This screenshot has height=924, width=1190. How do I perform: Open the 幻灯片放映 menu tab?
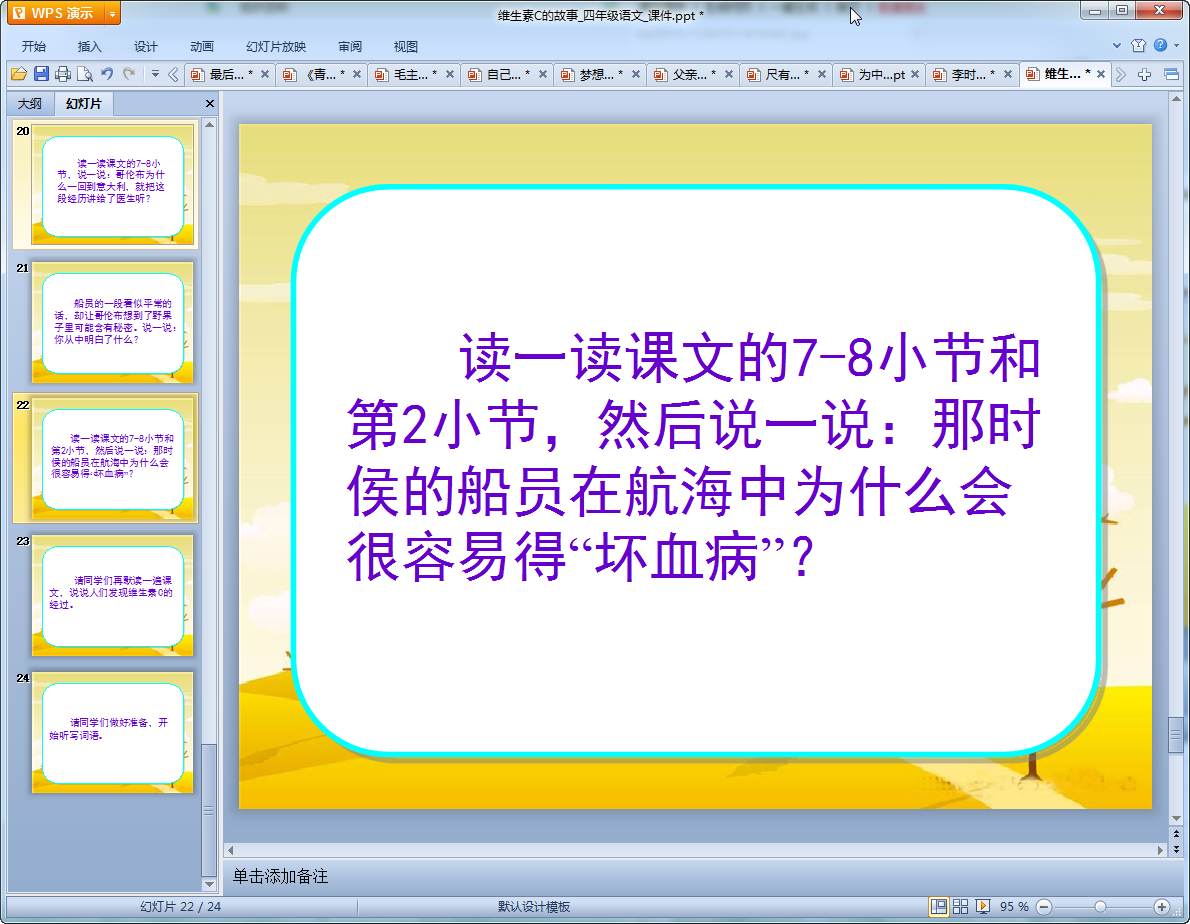click(x=276, y=47)
